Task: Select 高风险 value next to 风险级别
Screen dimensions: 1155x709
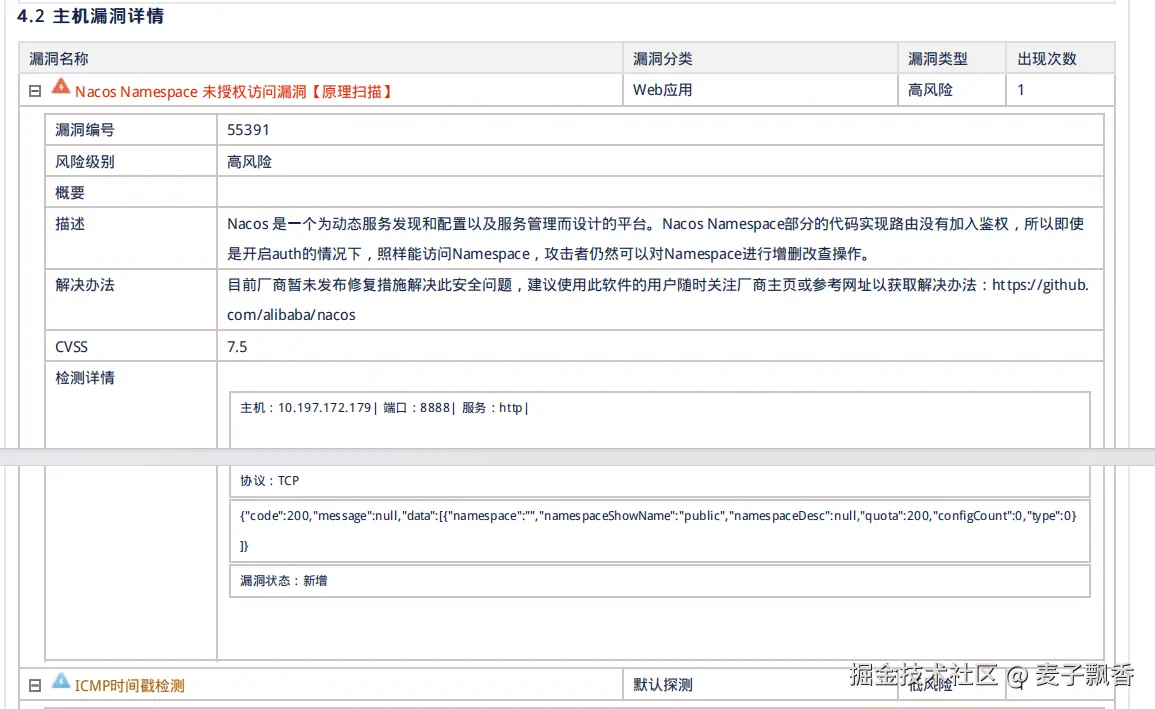Action: click(x=249, y=162)
